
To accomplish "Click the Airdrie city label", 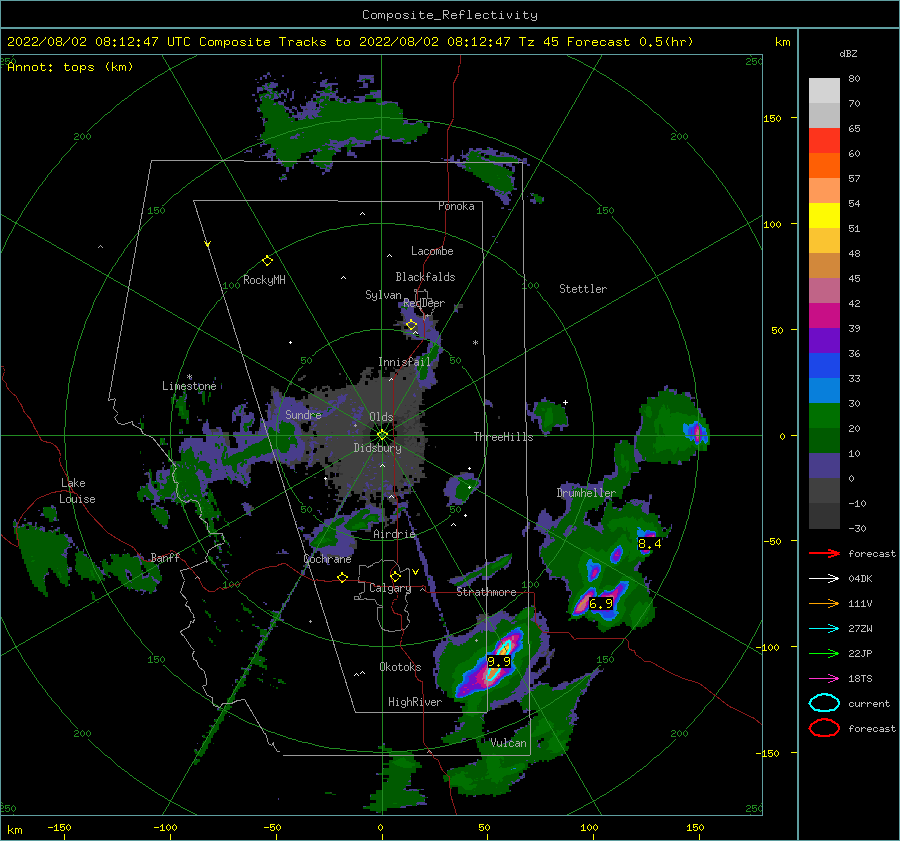I will [394, 534].
